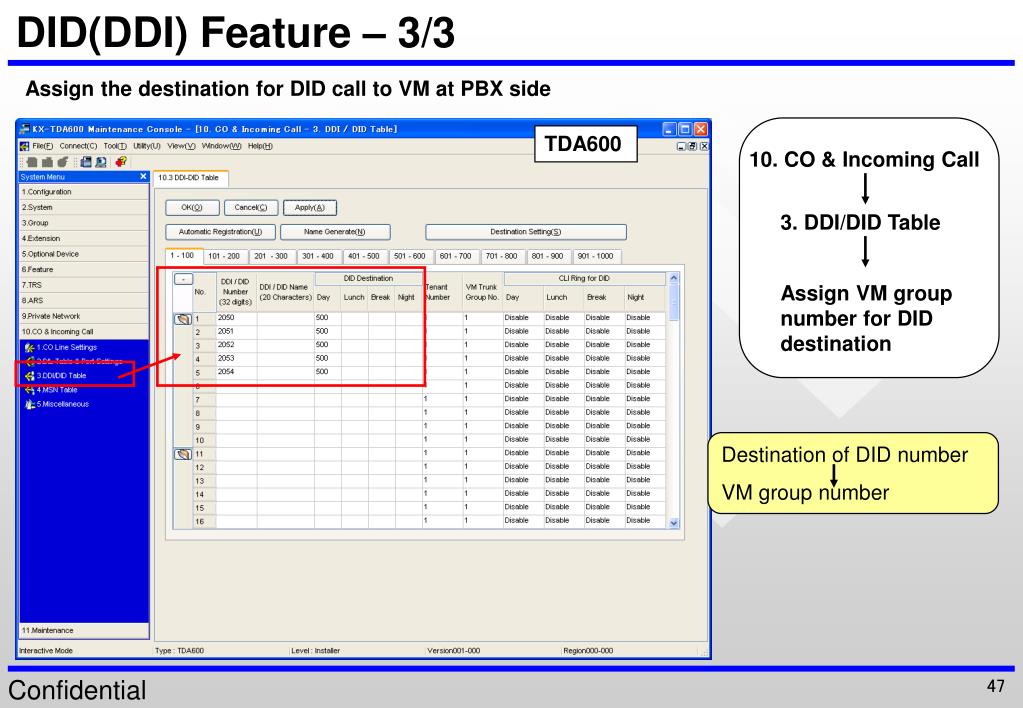Select DDI/DID Number cell "2052"
This screenshot has height=708, width=1023.
pyautogui.click(x=237, y=345)
